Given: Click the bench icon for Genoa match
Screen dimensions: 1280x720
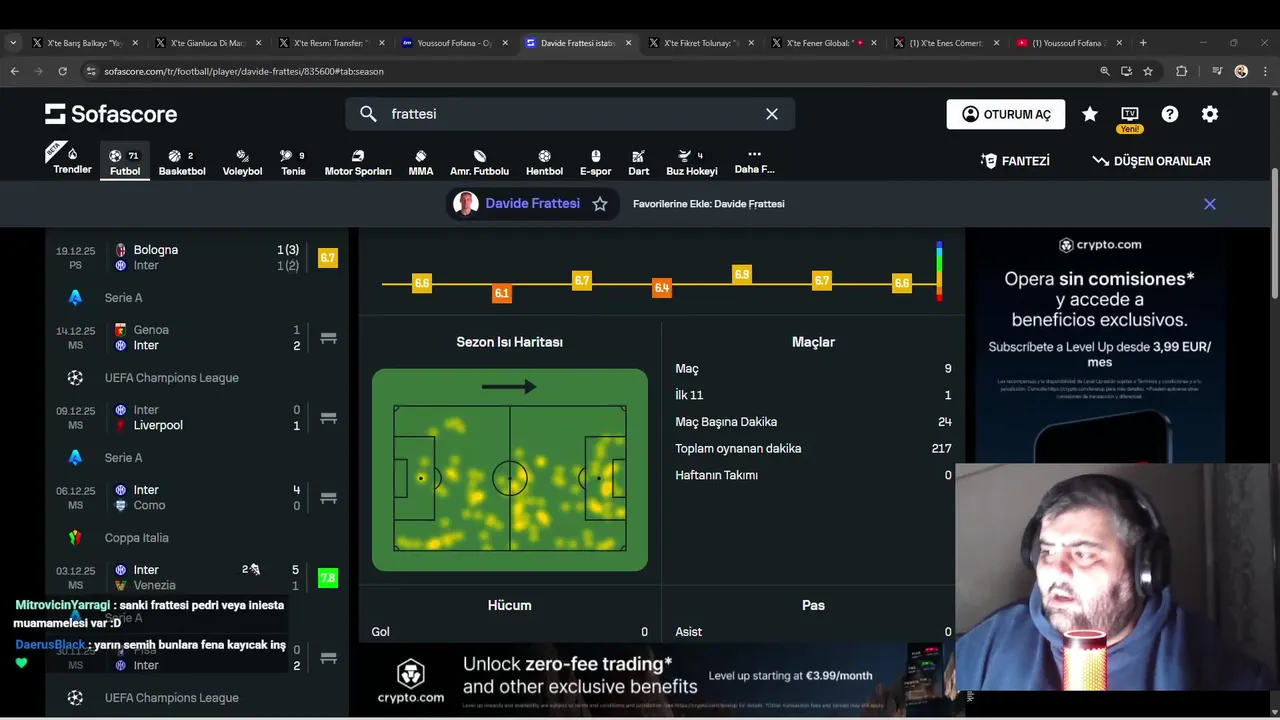Looking at the screenshot, I should click(328, 338).
